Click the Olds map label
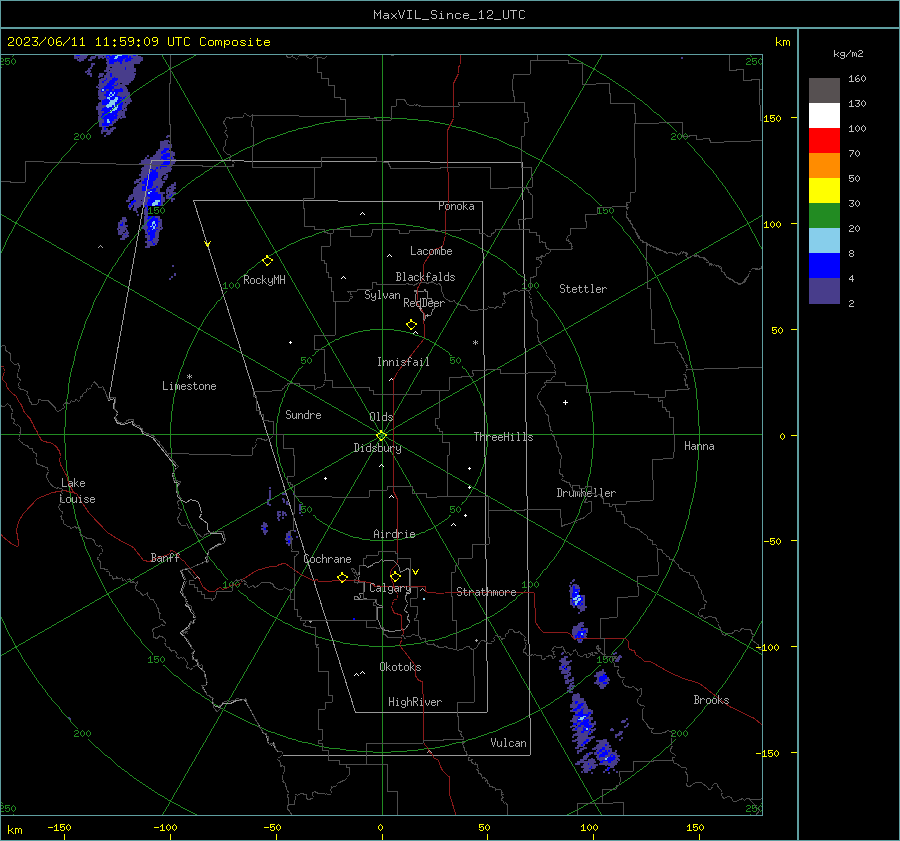The height and width of the screenshot is (841, 900). point(381,417)
